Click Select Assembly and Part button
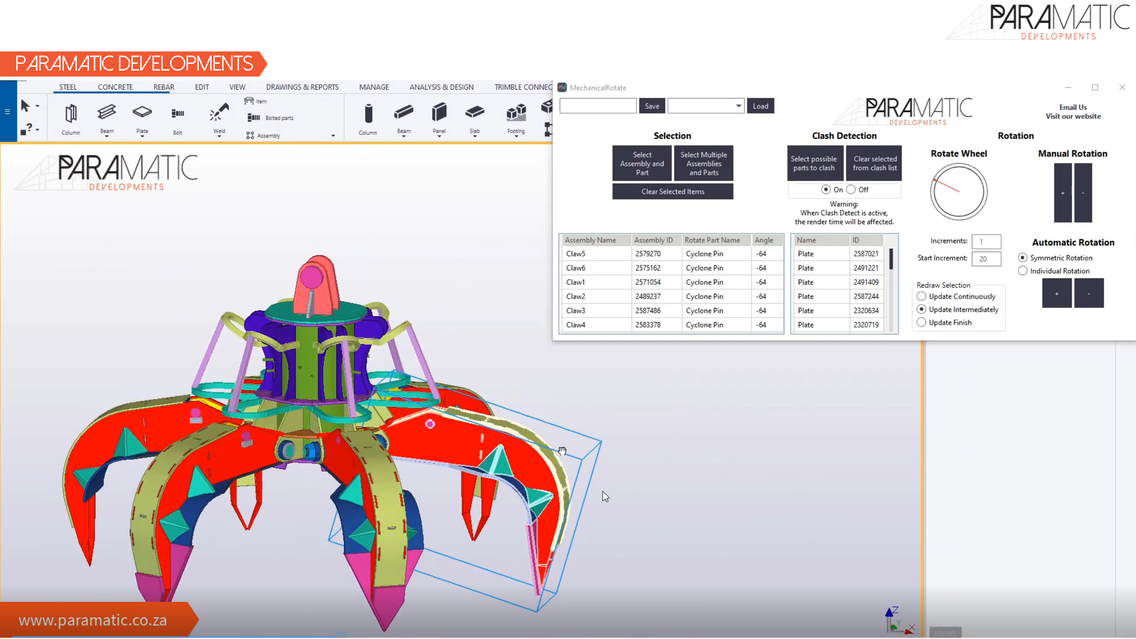 642,163
